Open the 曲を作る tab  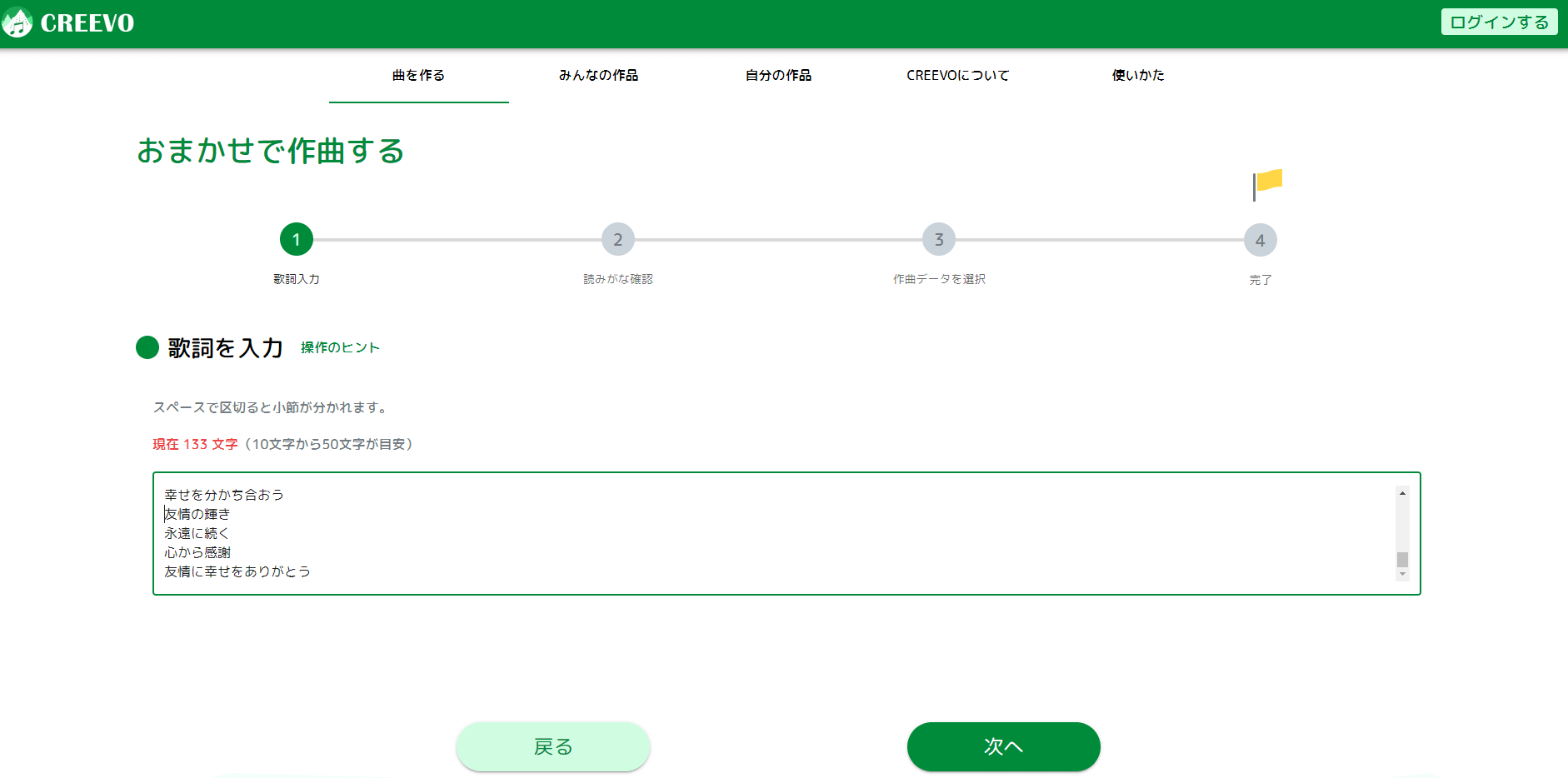(419, 75)
